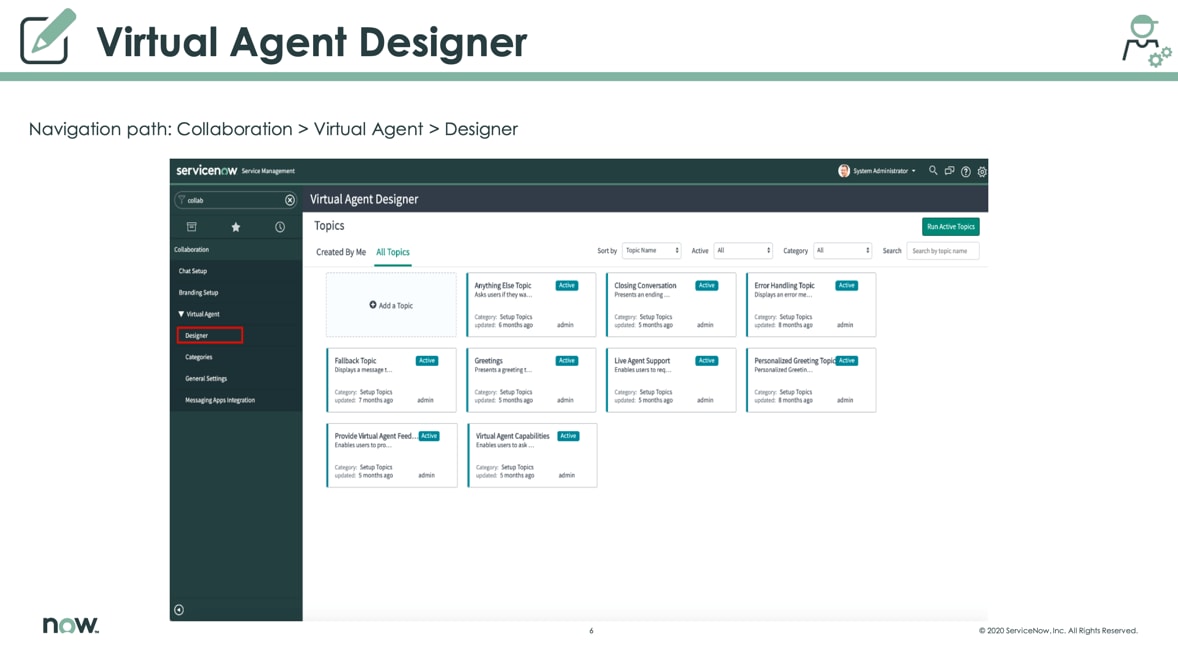This screenshot has width=1178, height=659.
Task: Open the Anything Else Topic card
Action: tap(530, 305)
